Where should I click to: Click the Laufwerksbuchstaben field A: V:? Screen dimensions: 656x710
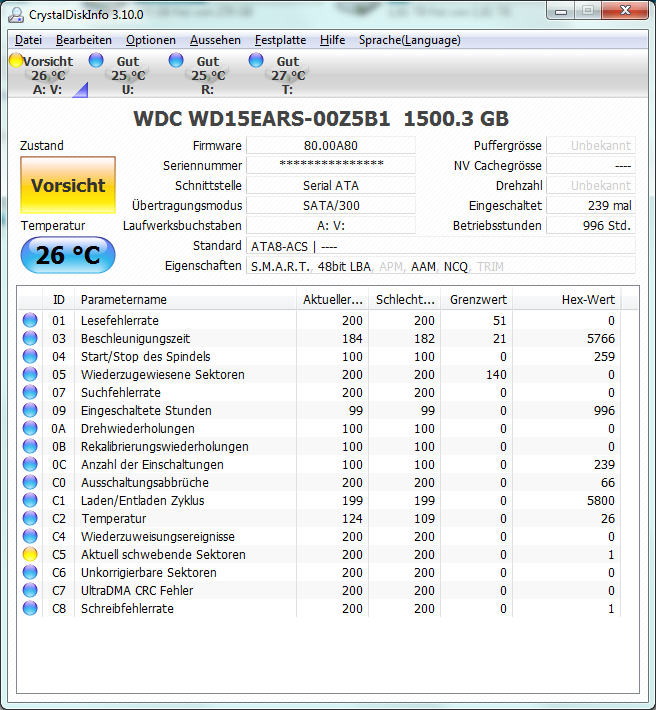click(x=331, y=225)
